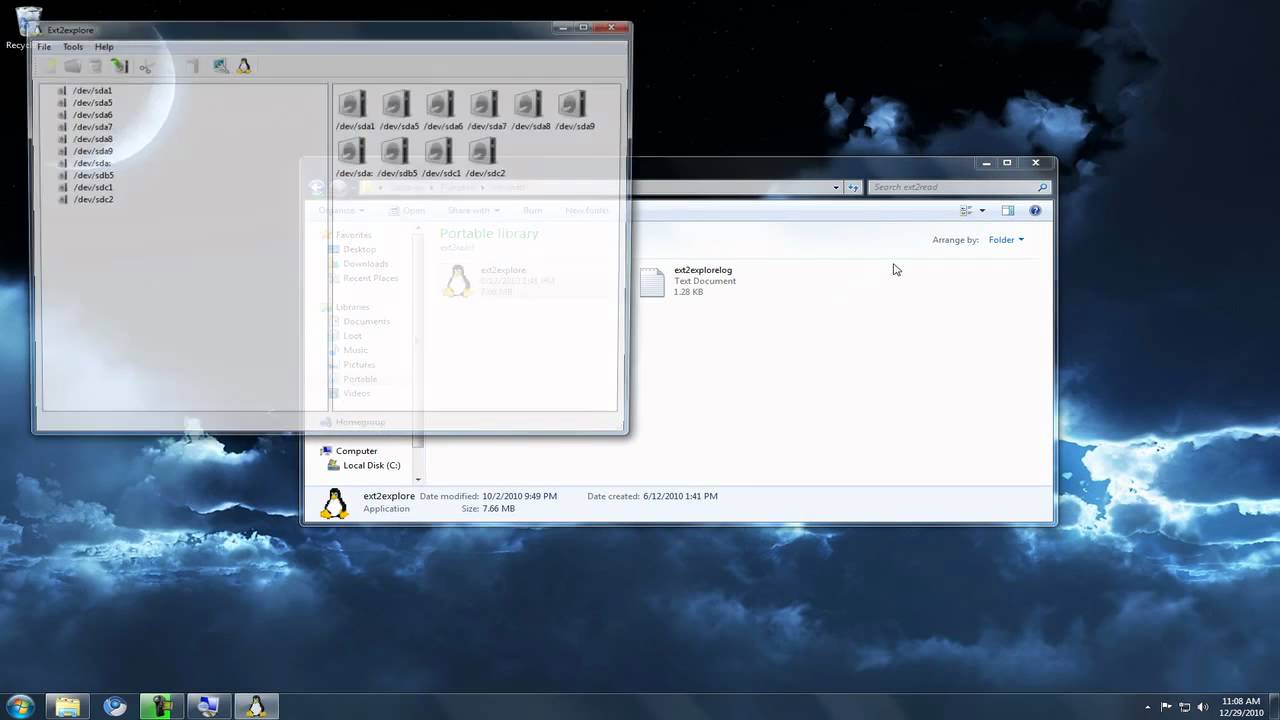Image resolution: width=1280 pixels, height=720 pixels.
Task: Click the /dev/sda1 drive icon in right pane
Action: coord(352,104)
